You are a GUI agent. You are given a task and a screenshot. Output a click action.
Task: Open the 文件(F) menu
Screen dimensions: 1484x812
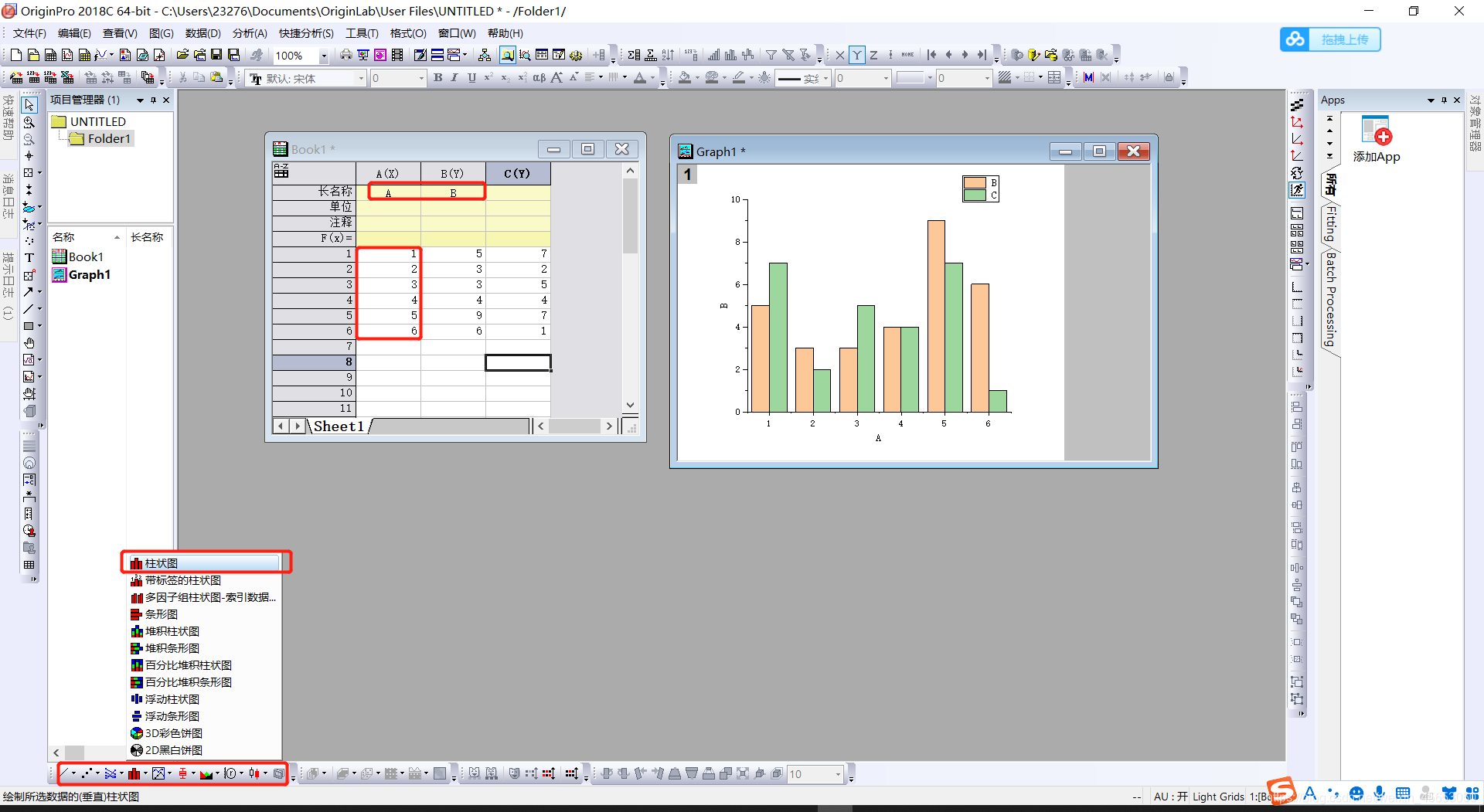click(29, 33)
